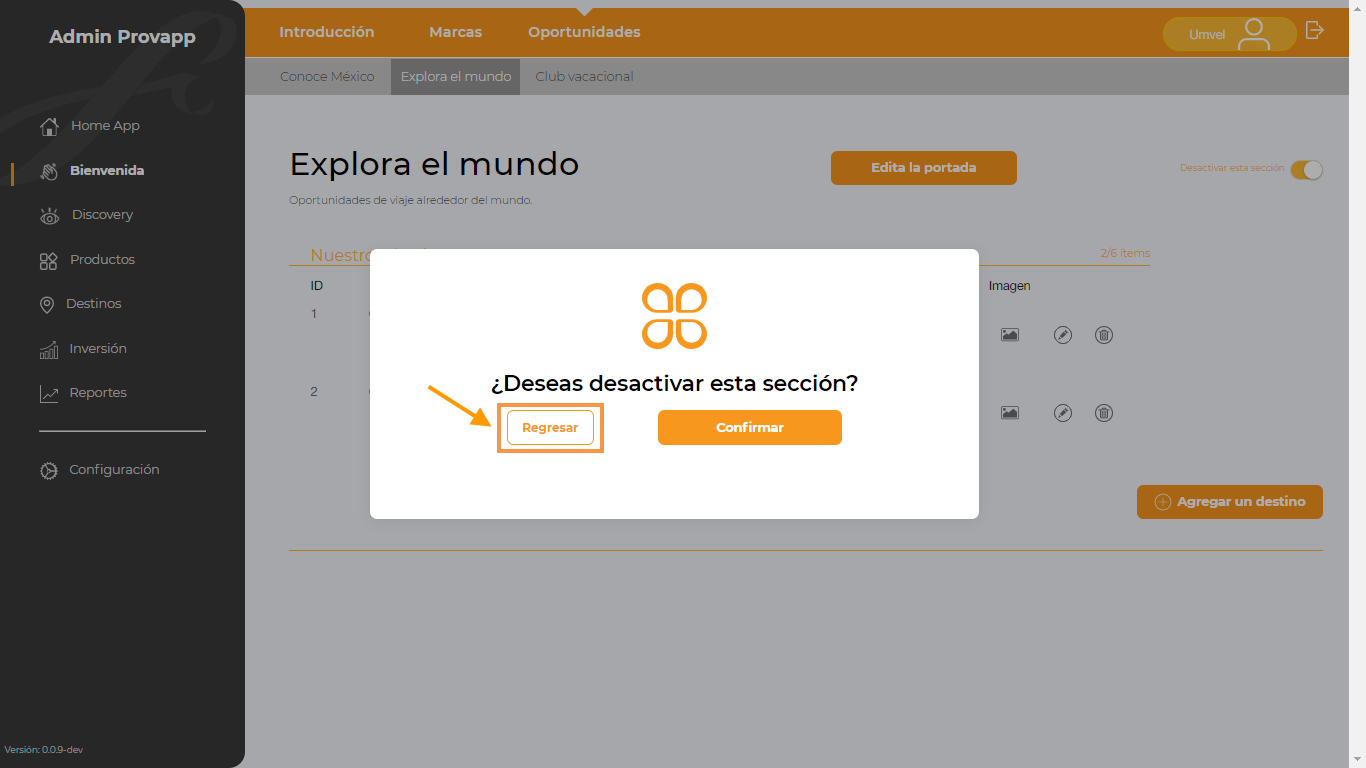Viewport: 1366px width, 768px height.
Task: Open image icon for row 1
Action: tap(1010, 335)
